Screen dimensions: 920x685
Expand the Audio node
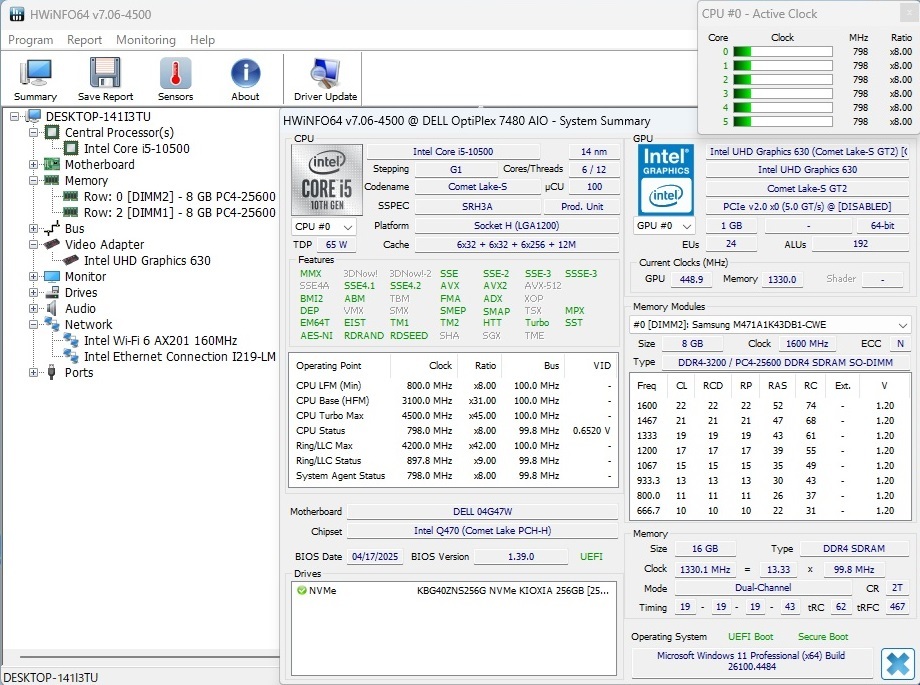point(33,308)
